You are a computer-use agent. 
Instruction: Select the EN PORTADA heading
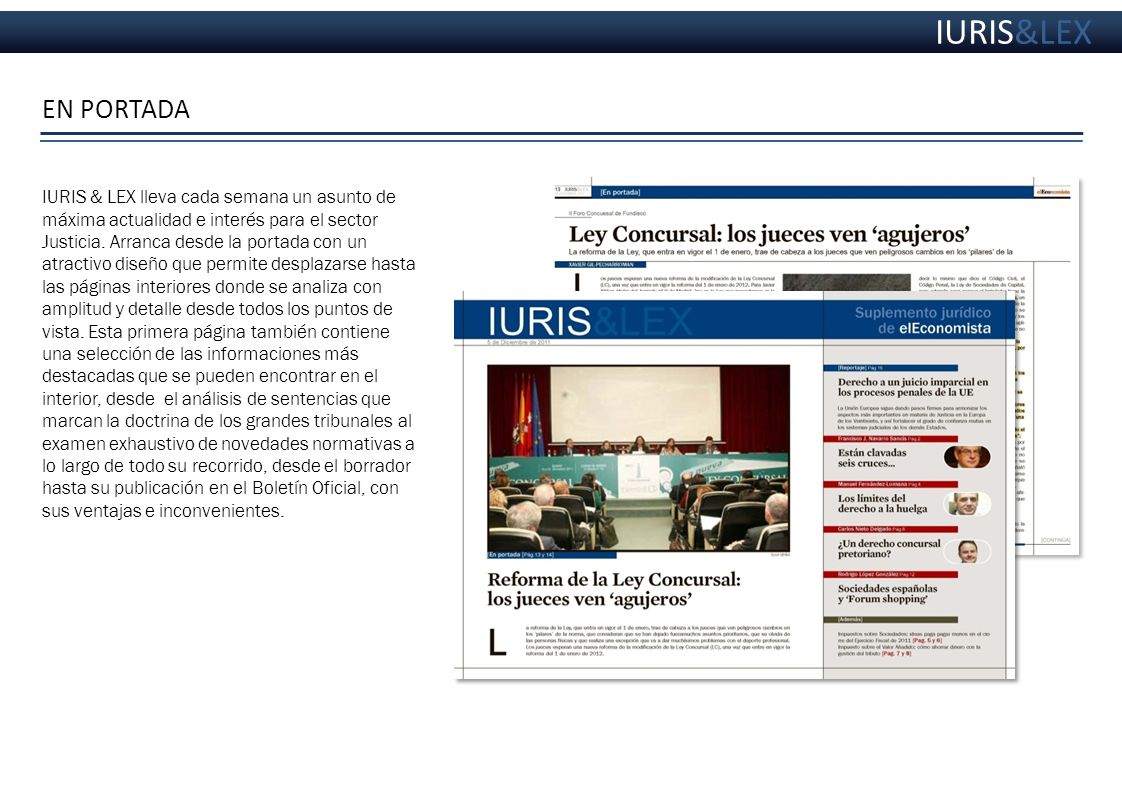coord(116,110)
